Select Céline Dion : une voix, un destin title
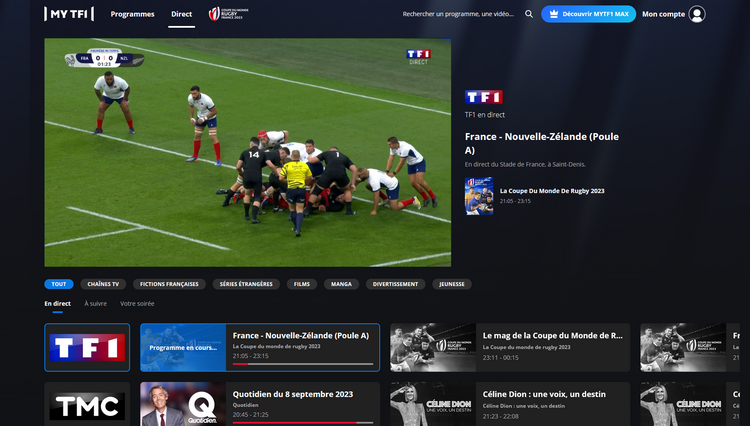 (x=544, y=394)
